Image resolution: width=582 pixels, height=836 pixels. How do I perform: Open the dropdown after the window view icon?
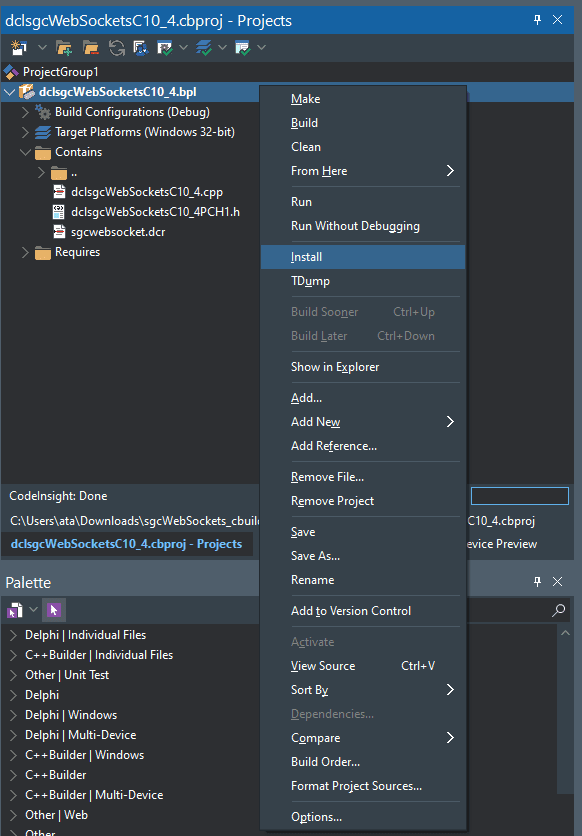point(261,47)
